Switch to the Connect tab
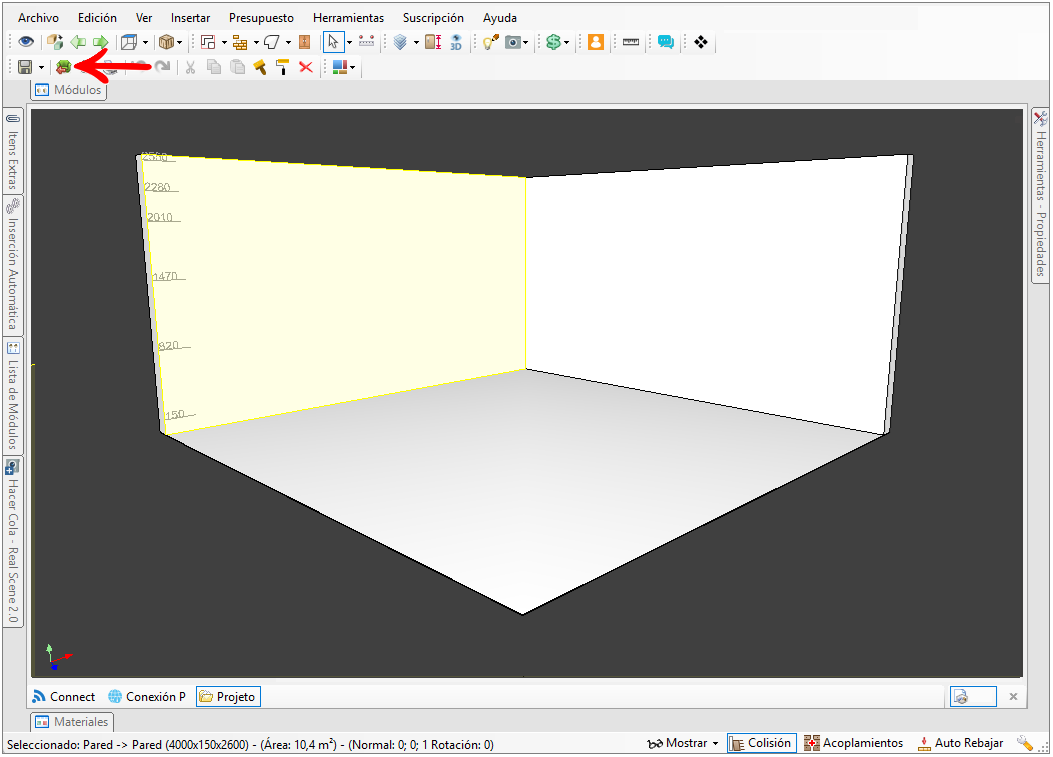This screenshot has width=1053, height=757. pyautogui.click(x=64, y=697)
